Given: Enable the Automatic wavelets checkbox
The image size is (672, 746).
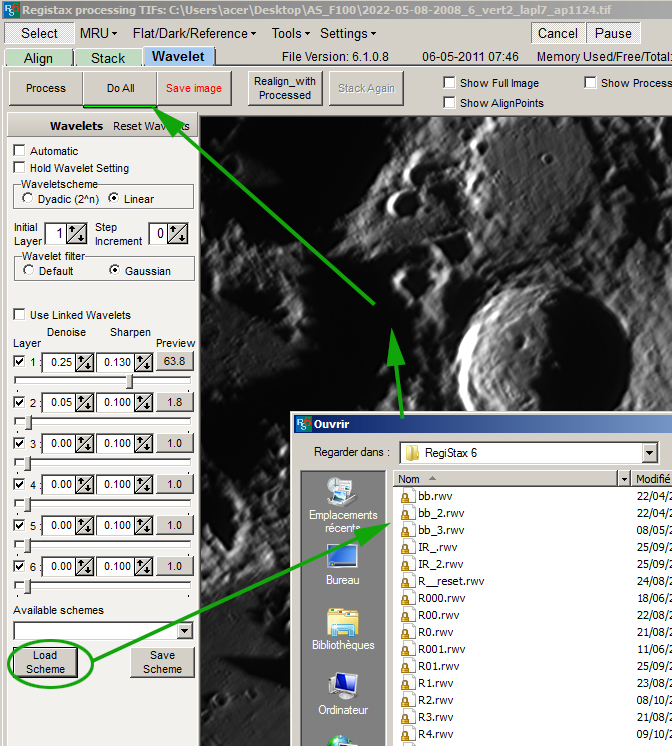Looking at the screenshot, I should click(x=19, y=150).
